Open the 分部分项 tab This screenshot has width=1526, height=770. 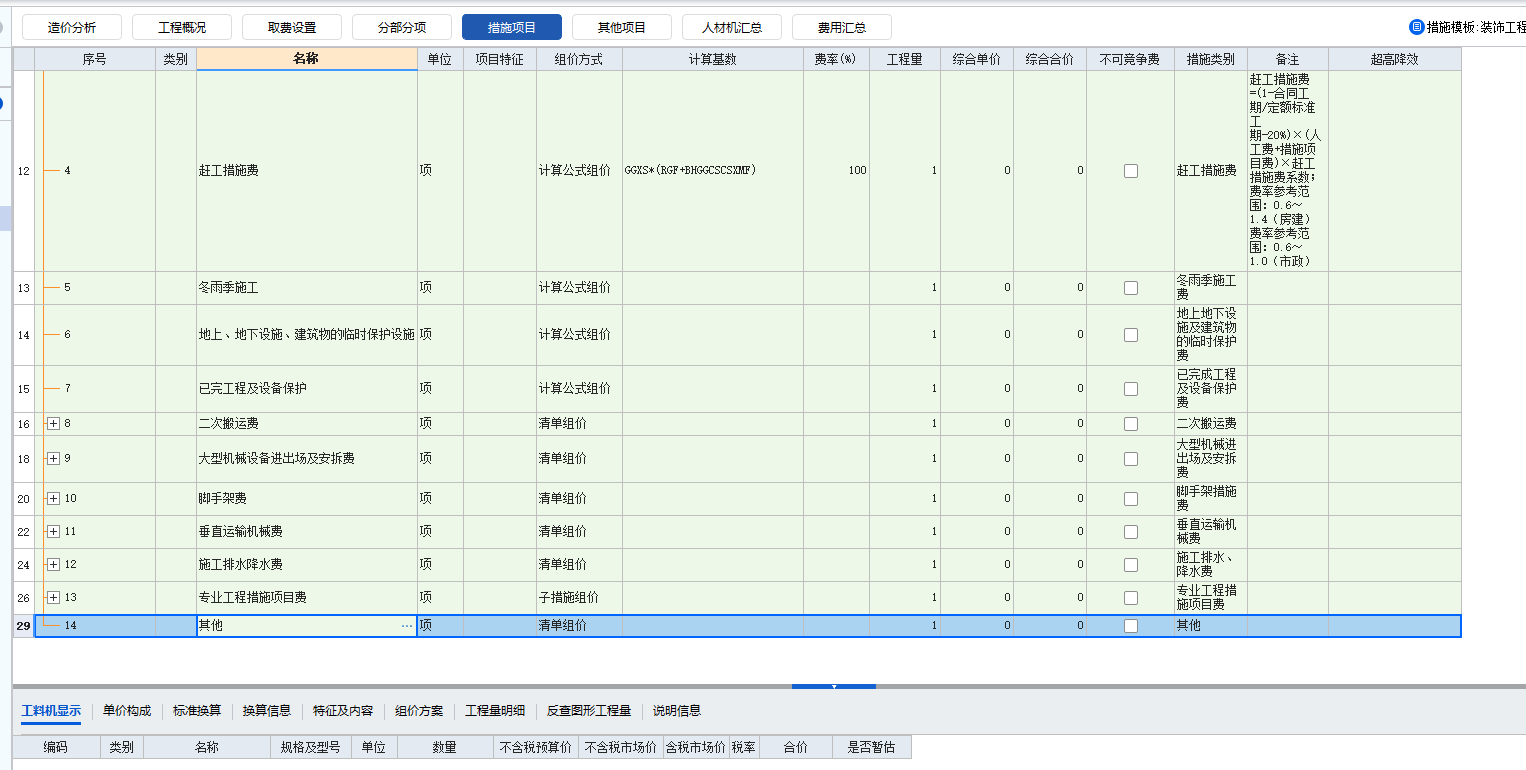[401, 26]
